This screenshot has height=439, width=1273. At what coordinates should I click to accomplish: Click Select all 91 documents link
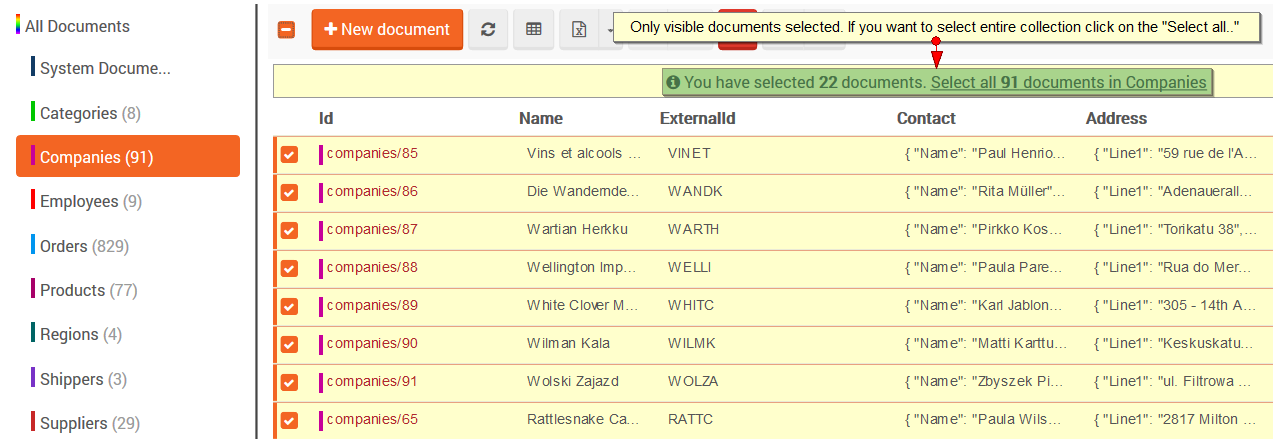[x=1068, y=82]
